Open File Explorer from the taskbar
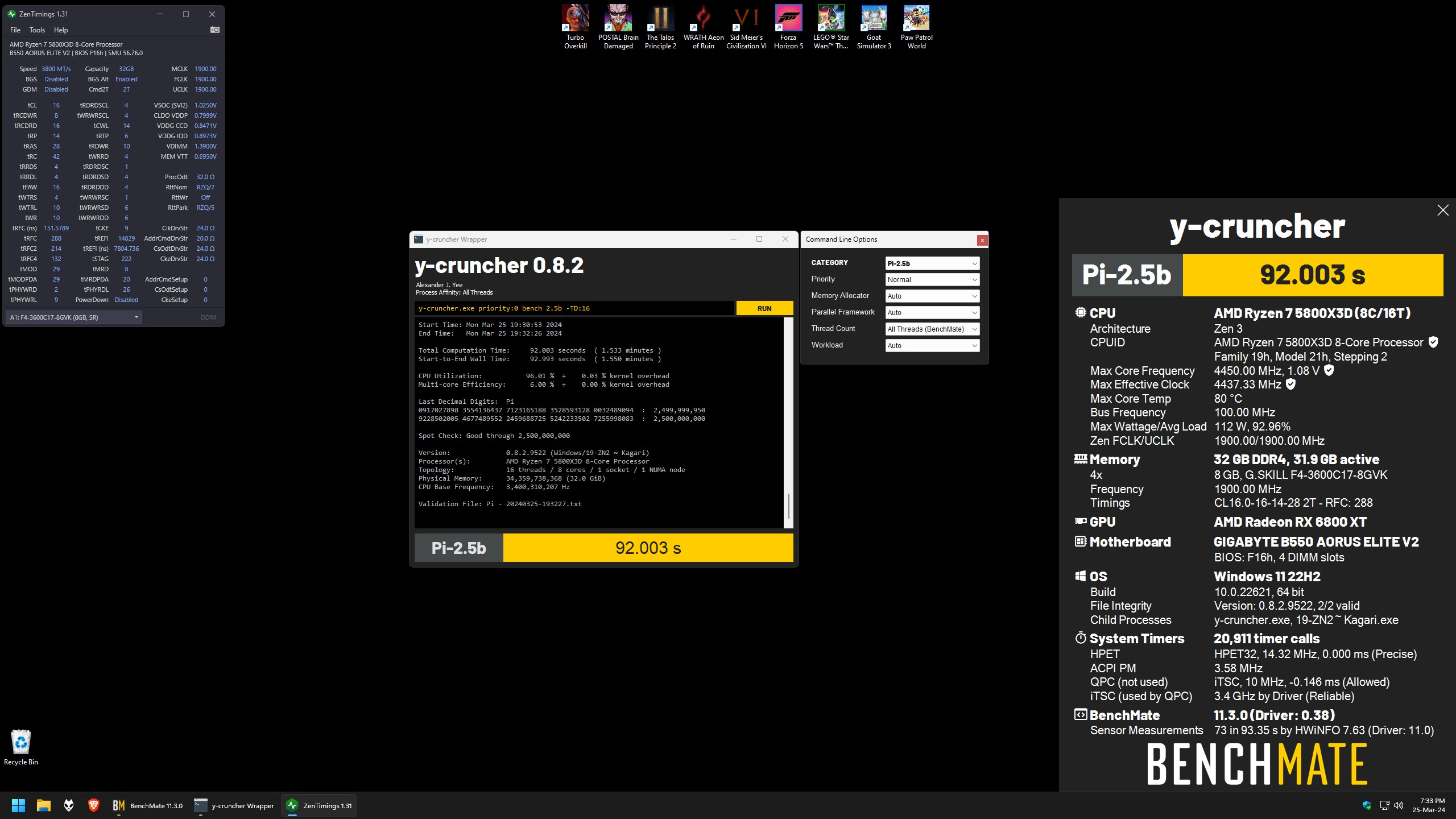Viewport: 1456px width, 819px height. tap(44, 805)
